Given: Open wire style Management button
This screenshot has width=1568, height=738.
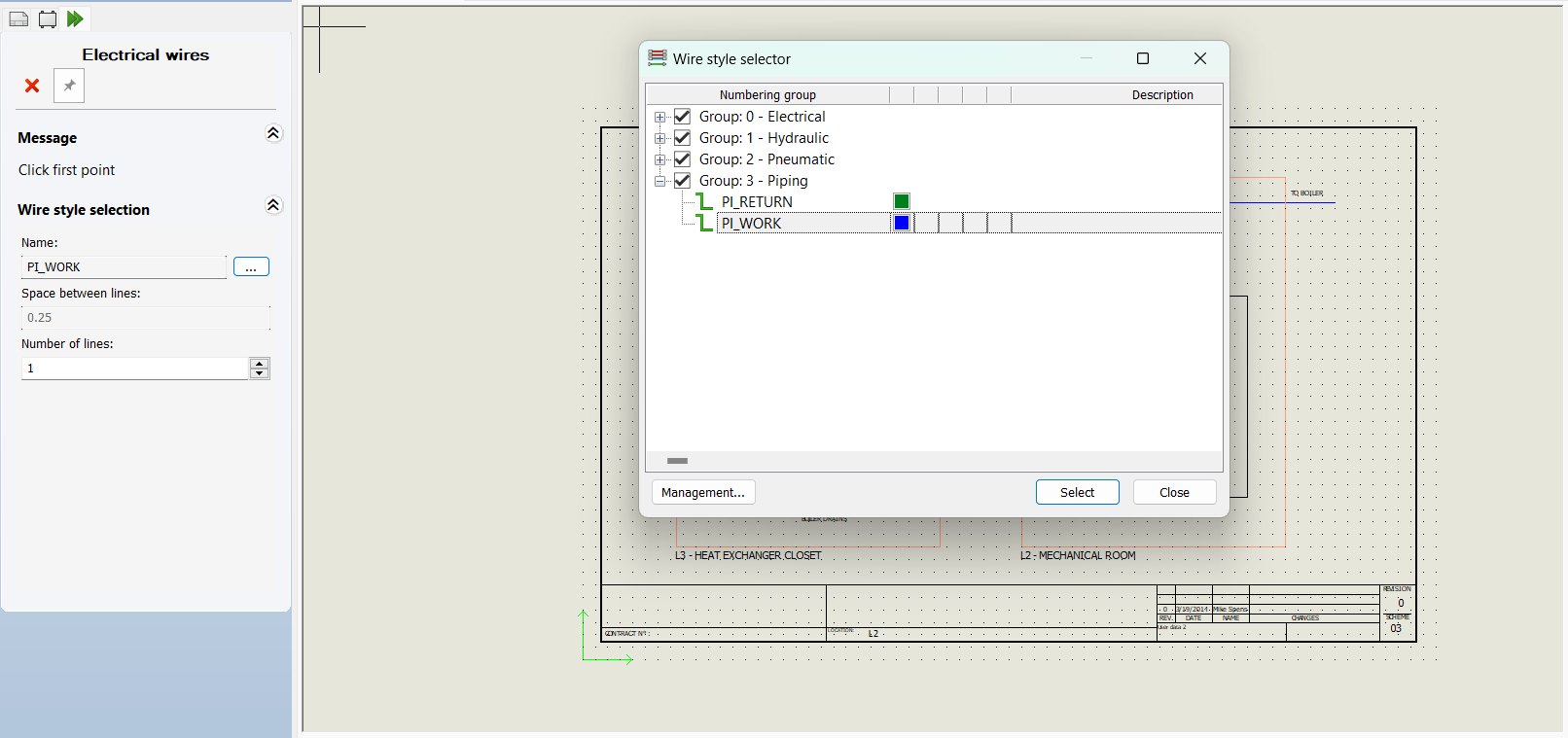Looking at the screenshot, I should 702,493.
